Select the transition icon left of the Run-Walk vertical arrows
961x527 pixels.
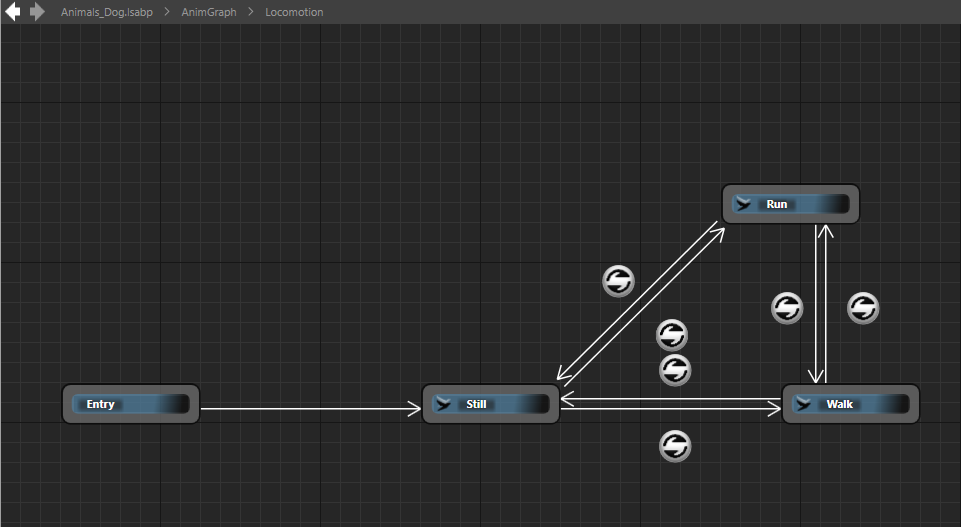click(x=787, y=308)
